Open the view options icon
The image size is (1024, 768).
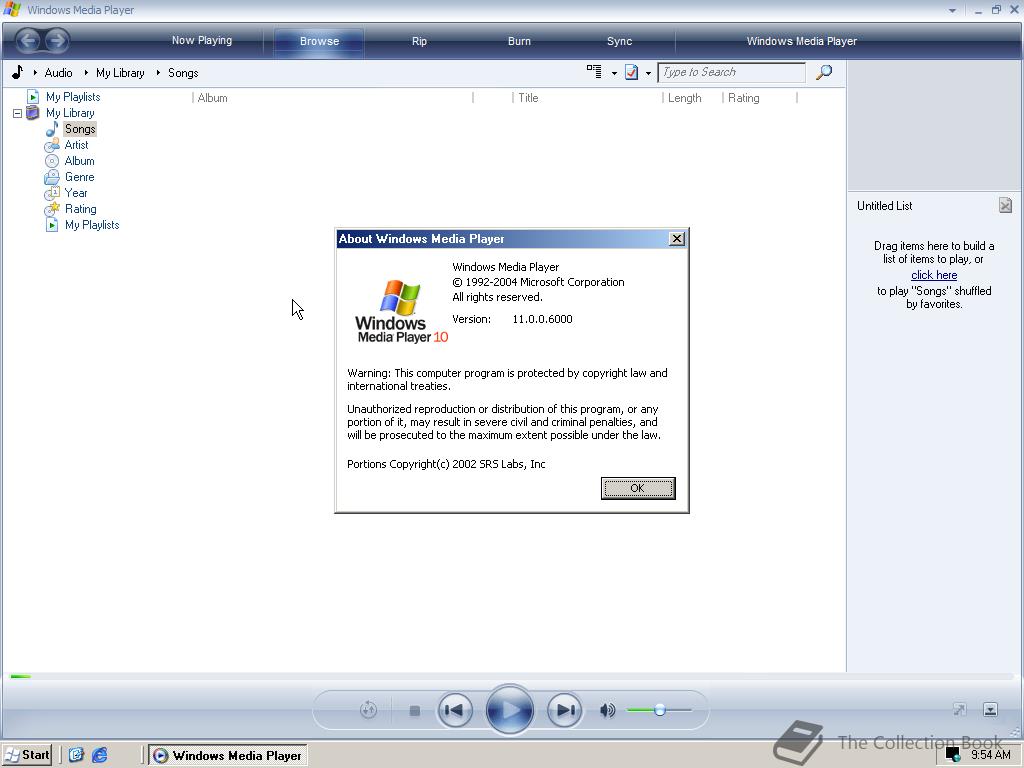pos(594,72)
